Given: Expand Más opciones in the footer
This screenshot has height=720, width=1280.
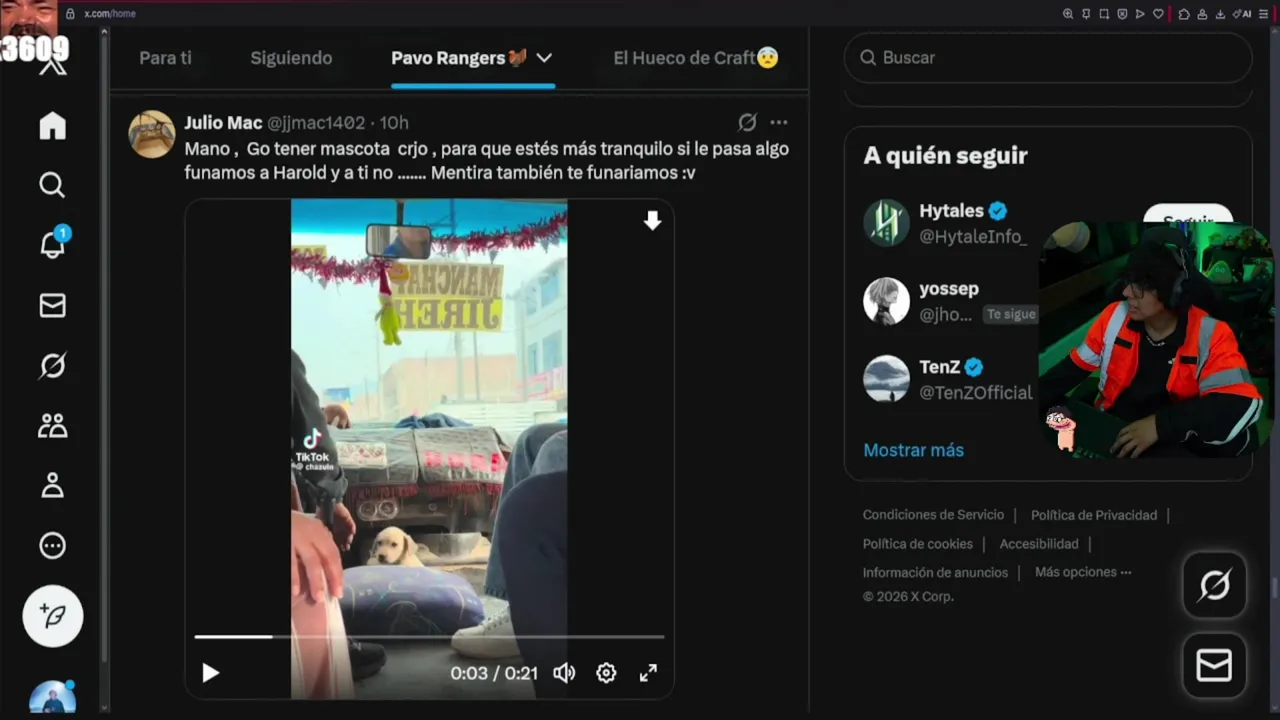Looking at the screenshot, I should pyautogui.click(x=1083, y=572).
